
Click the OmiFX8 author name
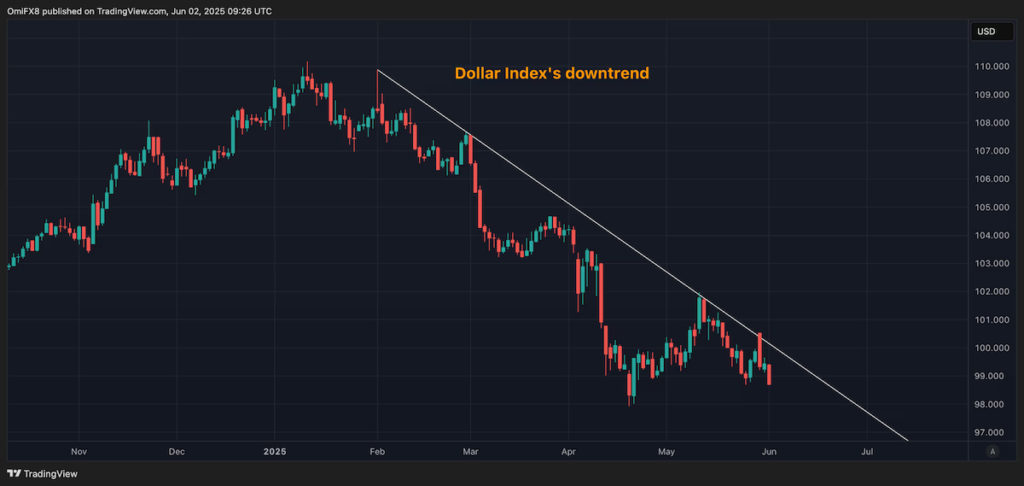click(x=25, y=11)
